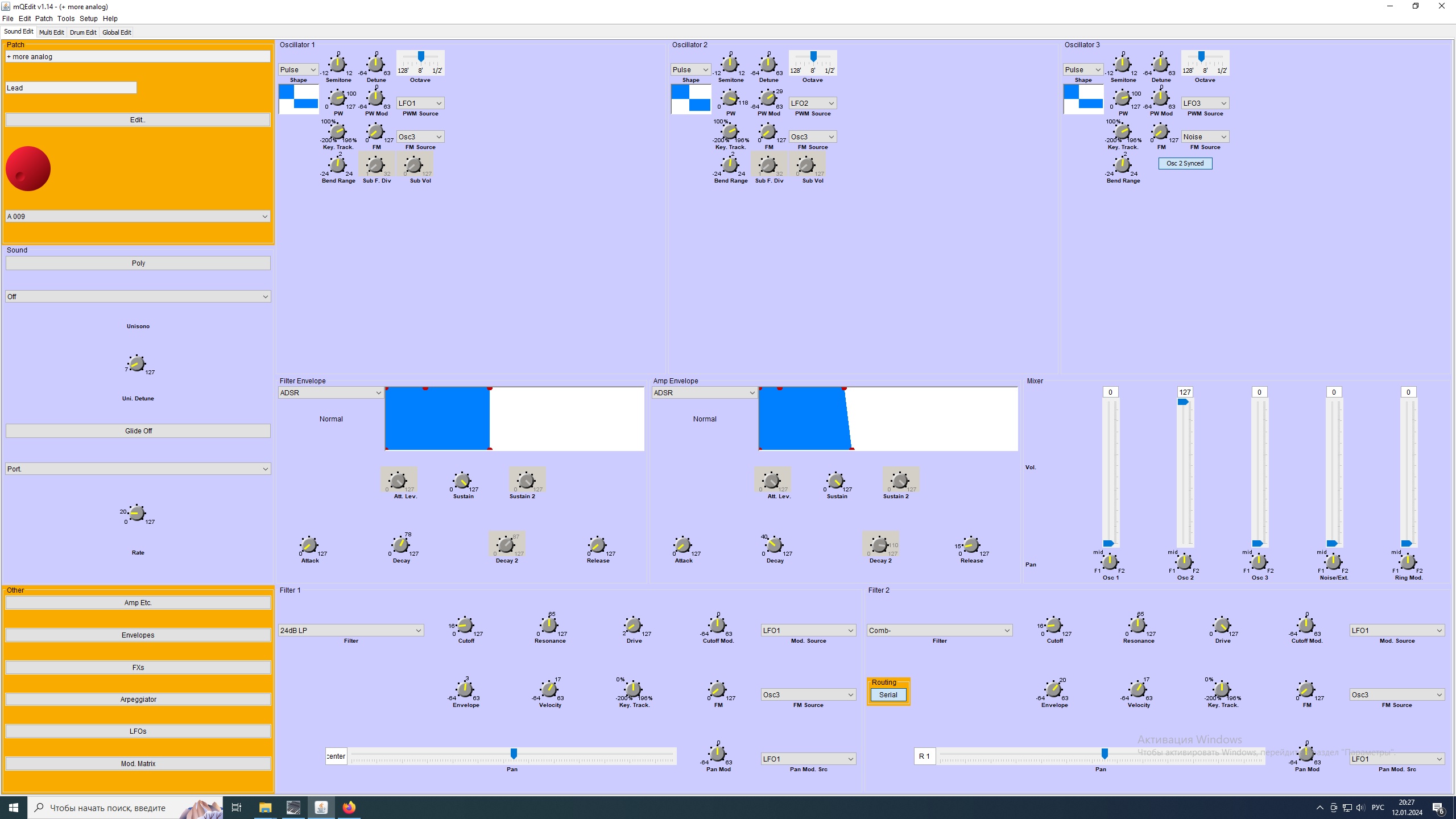Click the Filter 1 Cutoff knob

[x=465, y=626]
